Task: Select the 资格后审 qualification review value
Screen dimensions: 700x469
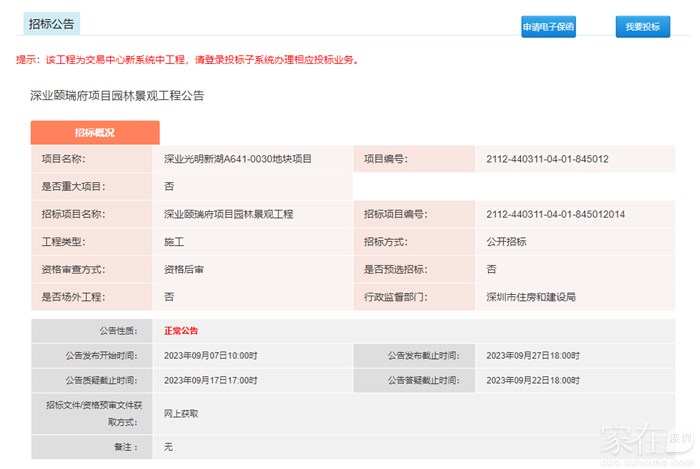Action: (x=184, y=270)
